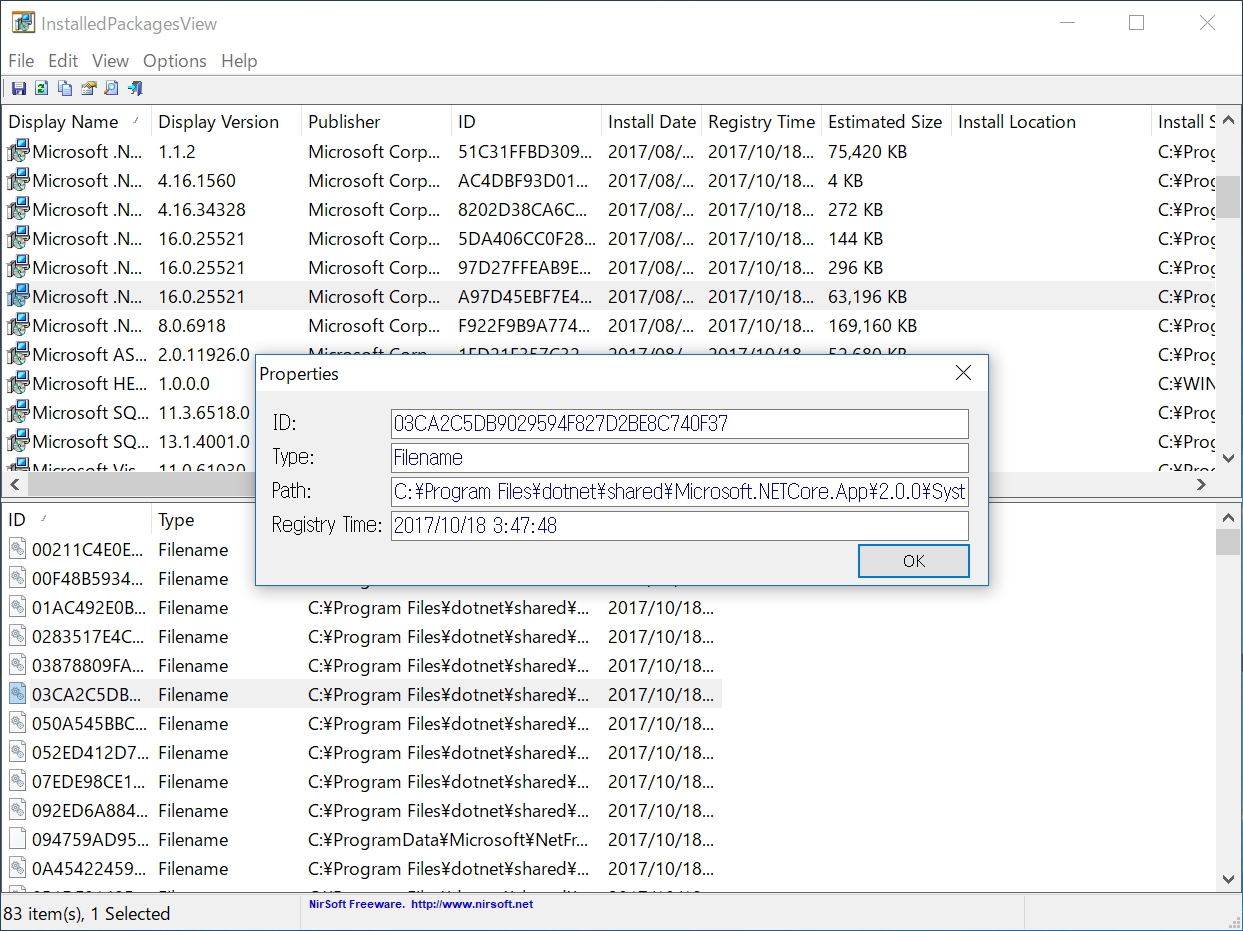Close the Properties dialog with X

963,373
